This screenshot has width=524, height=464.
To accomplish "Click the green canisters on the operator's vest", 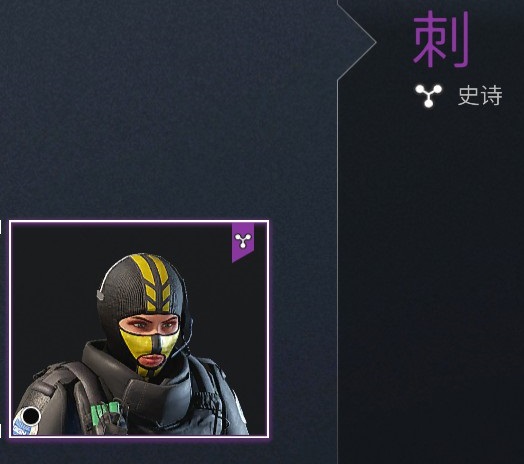I will pyautogui.click(x=105, y=412).
